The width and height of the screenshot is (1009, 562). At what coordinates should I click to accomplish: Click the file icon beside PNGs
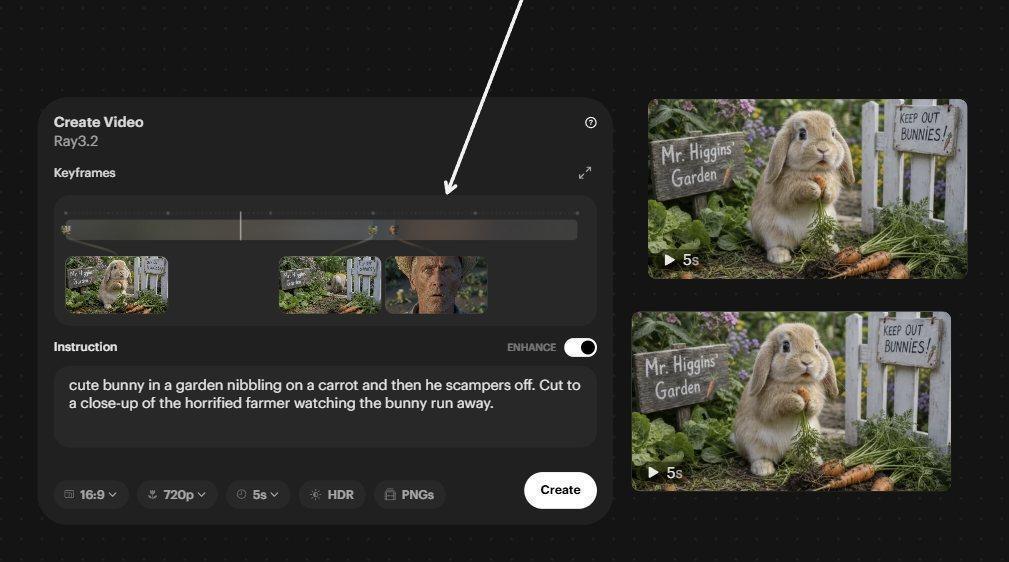click(390, 494)
